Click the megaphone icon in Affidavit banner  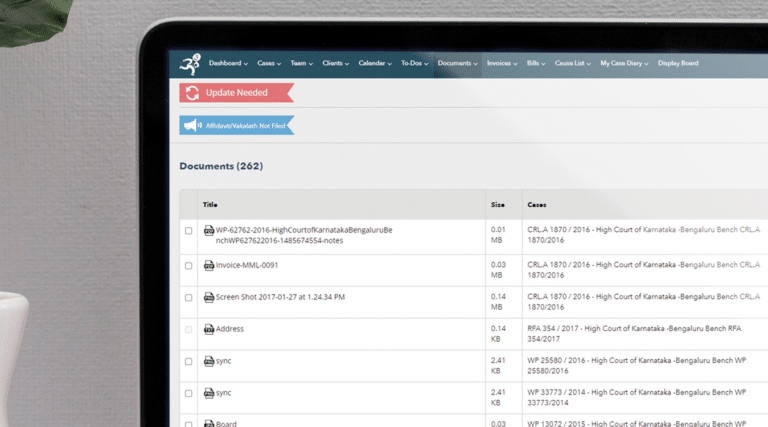coord(193,125)
